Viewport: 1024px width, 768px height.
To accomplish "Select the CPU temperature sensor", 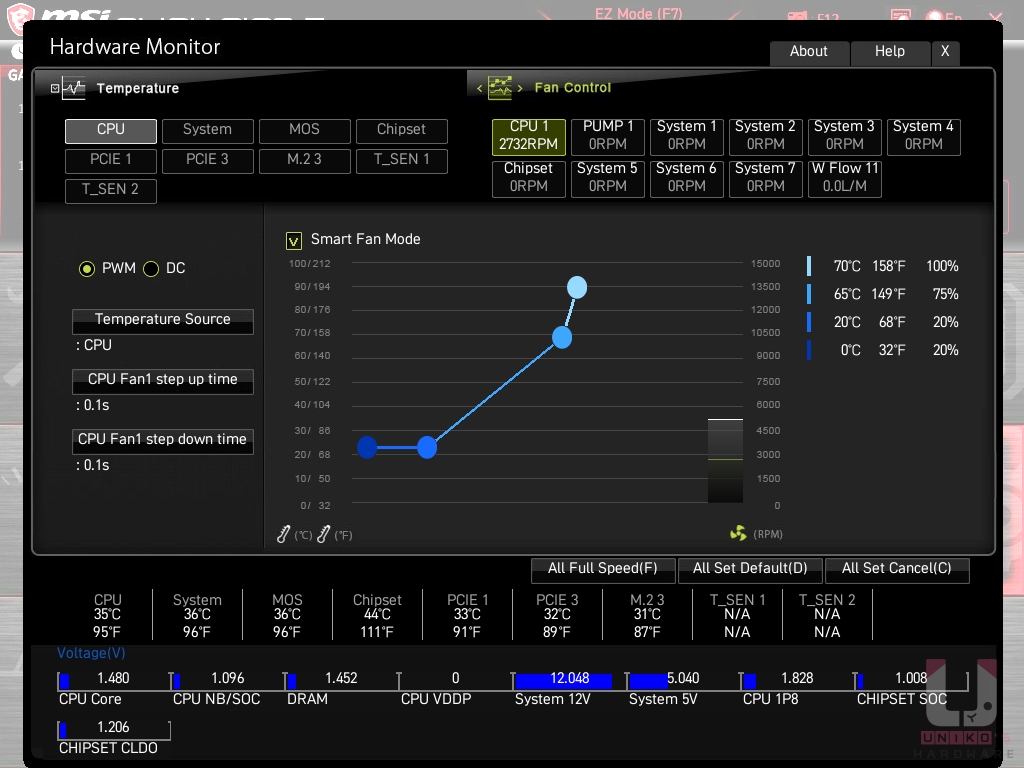I will [x=111, y=131].
